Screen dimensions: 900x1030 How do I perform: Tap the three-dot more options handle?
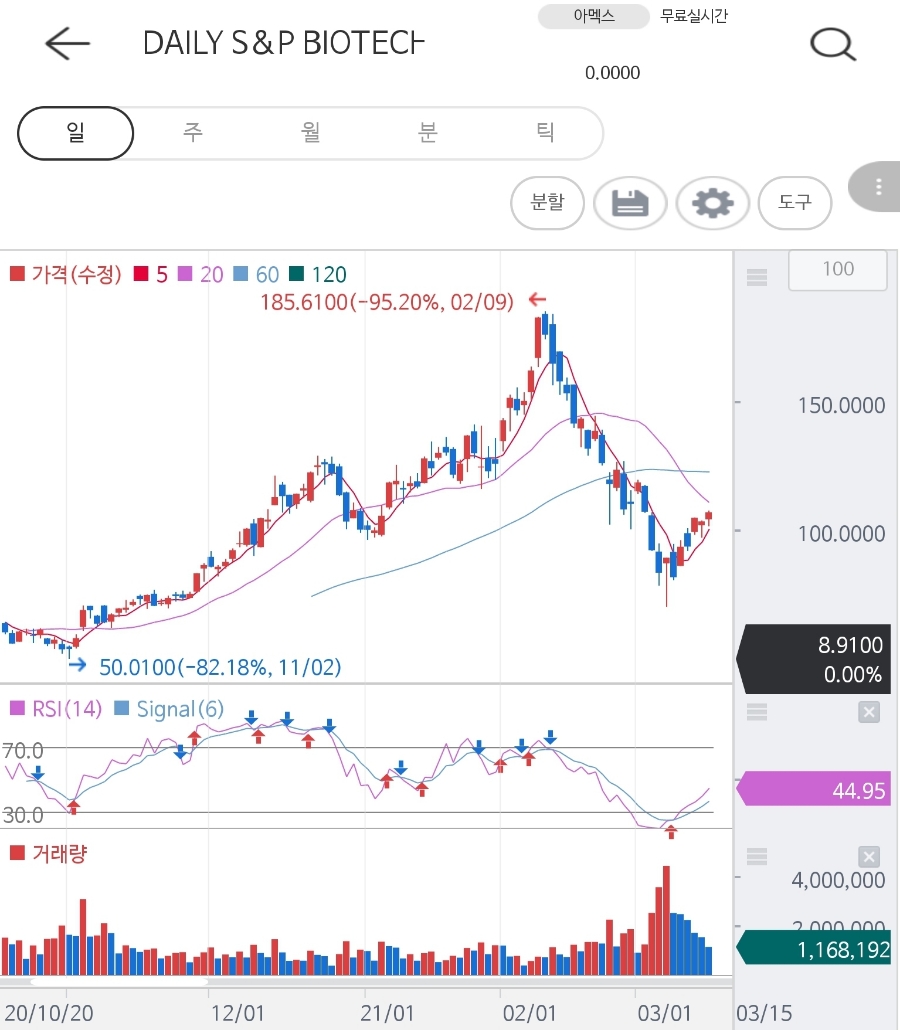pos(878,187)
